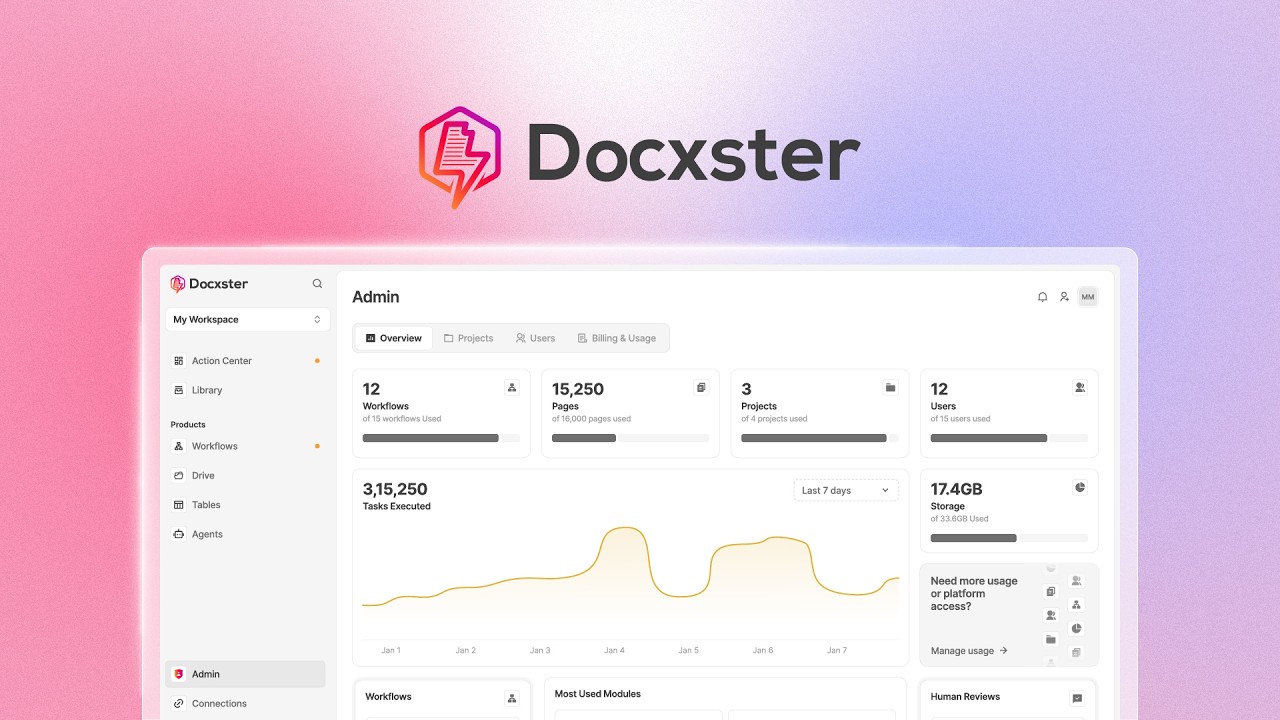Click the chat icon on Human Reviews panel
Image resolution: width=1280 pixels, height=720 pixels.
click(1077, 698)
